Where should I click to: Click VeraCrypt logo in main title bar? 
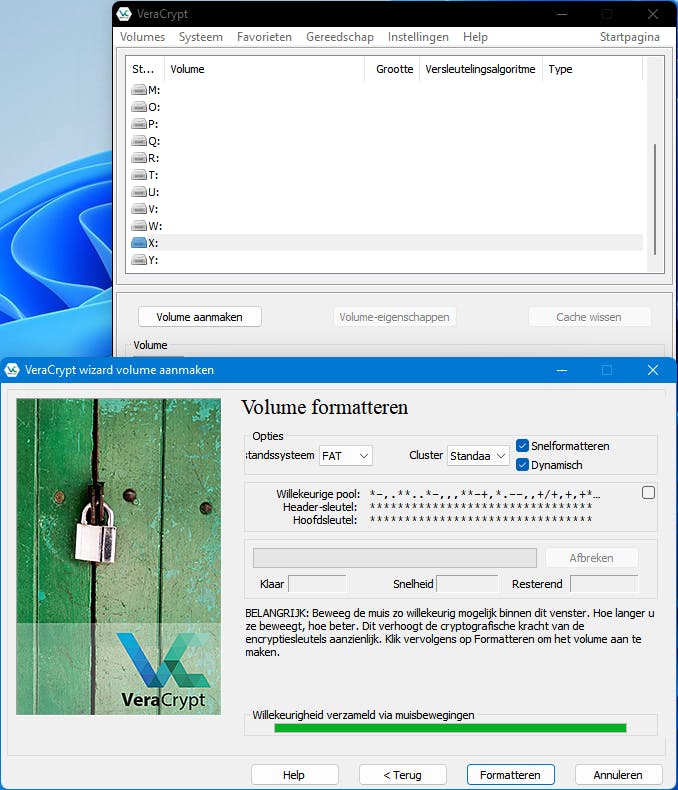pos(124,14)
